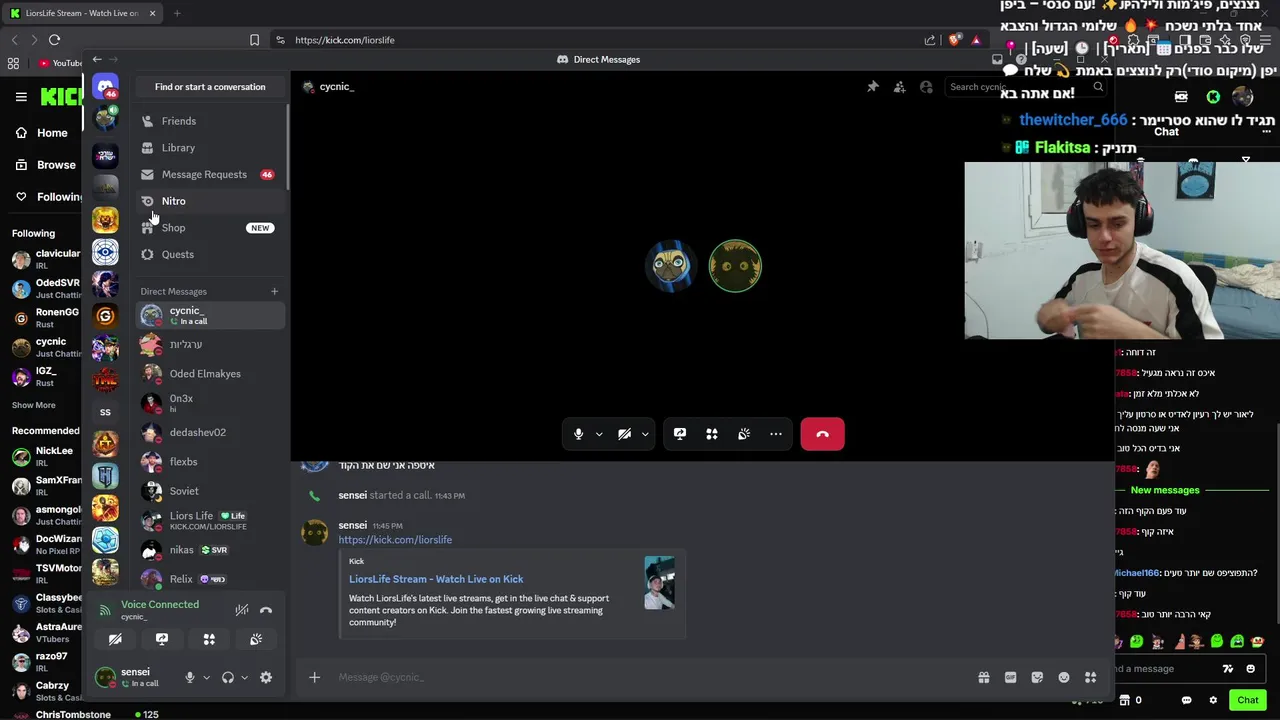
Task: Open pinned messages in cycnic_ chat
Action: pyautogui.click(x=873, y=87)
